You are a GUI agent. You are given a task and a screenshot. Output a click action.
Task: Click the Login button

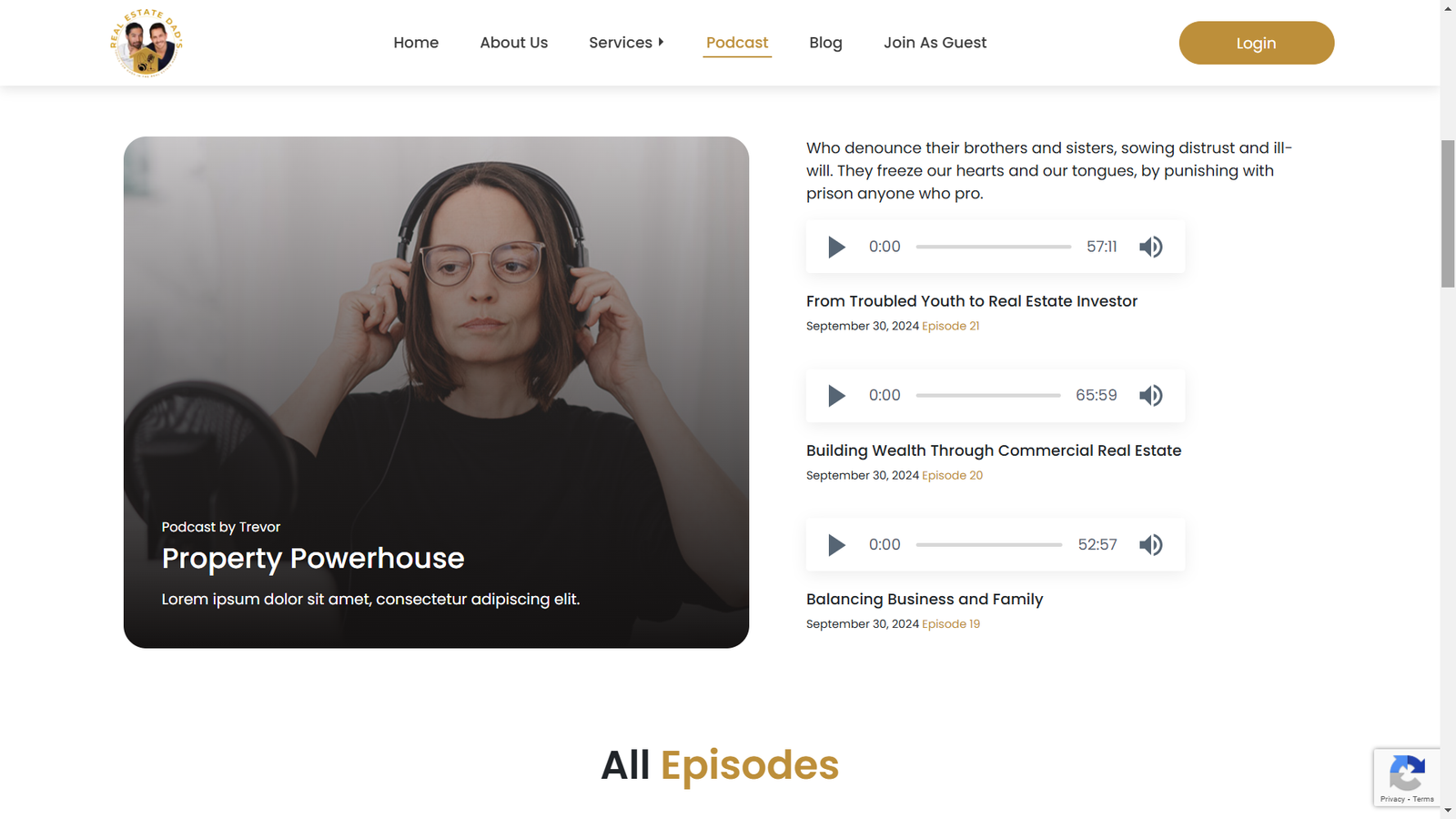(1257, 43)
